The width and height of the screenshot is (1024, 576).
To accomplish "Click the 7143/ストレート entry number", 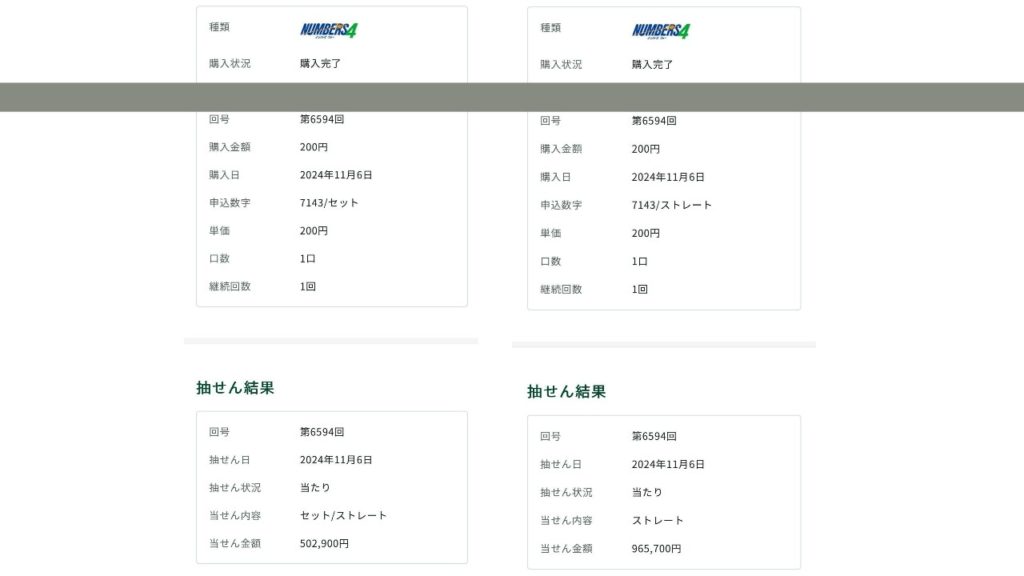I will tap(671, 205).
